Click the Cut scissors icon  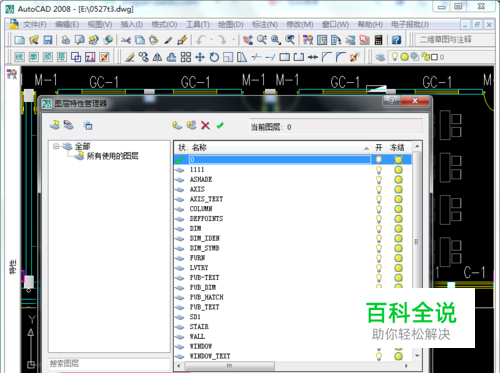[126, 40]
